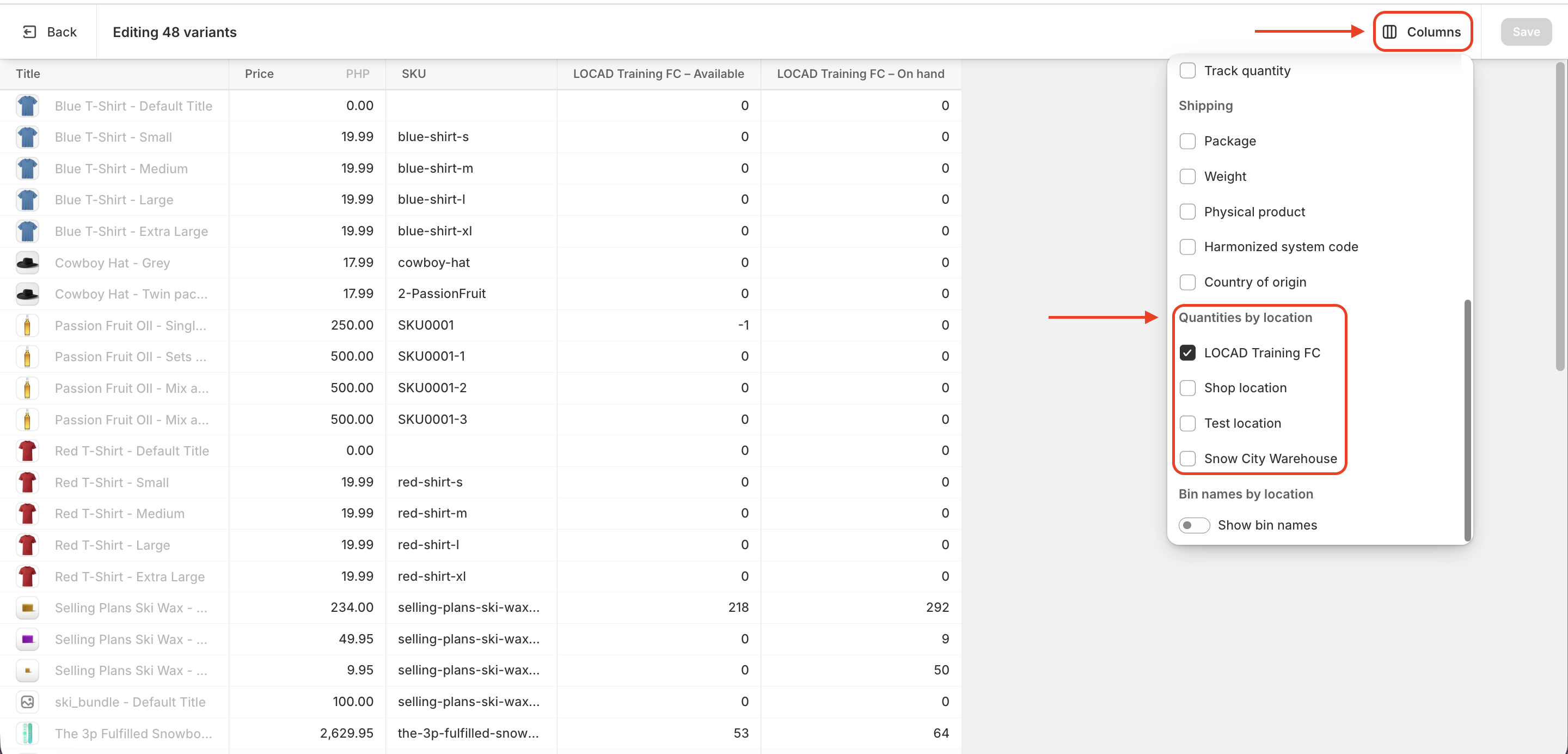Click the purple Ski Wax product icon
Viewport: 1568px width, 754px height.
point(27,639)
